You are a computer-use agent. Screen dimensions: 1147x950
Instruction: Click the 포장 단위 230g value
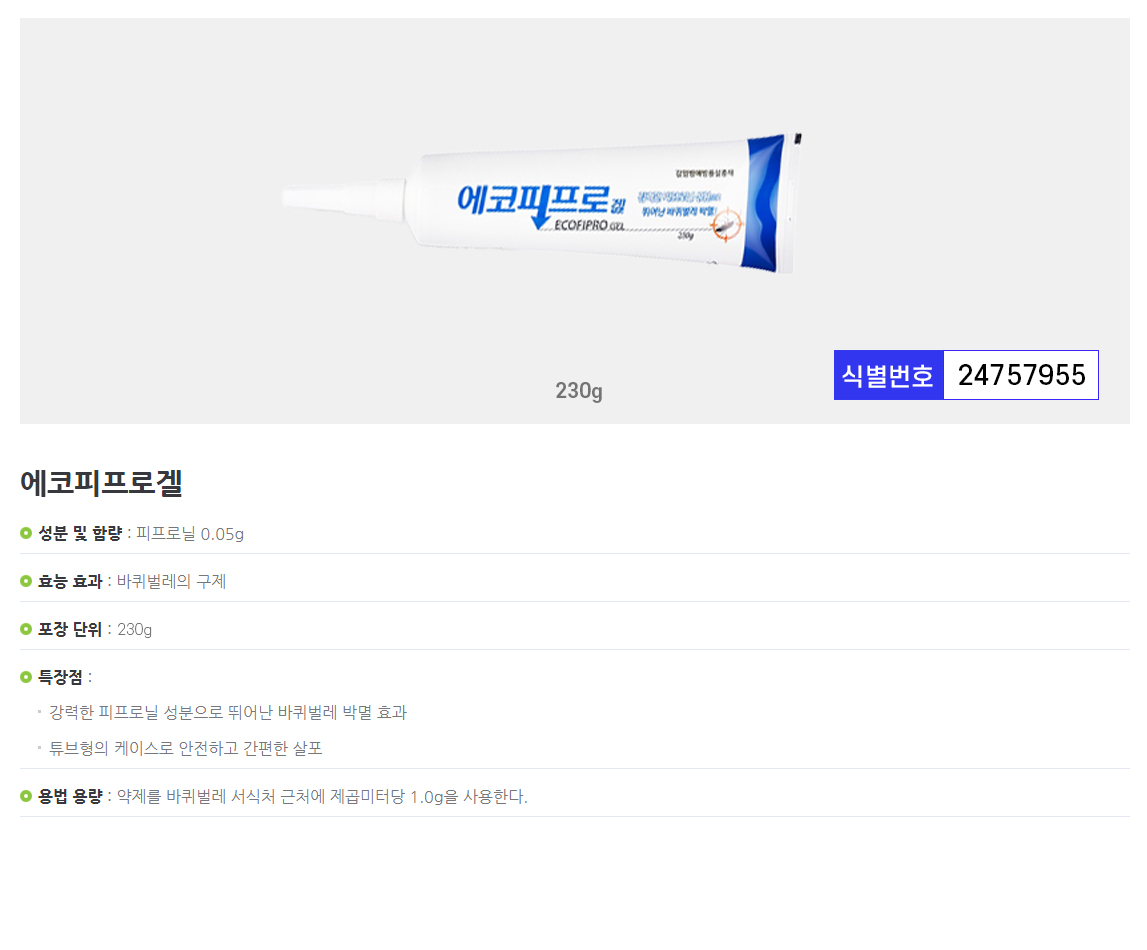pyautogui.click(x=134, y=629)
